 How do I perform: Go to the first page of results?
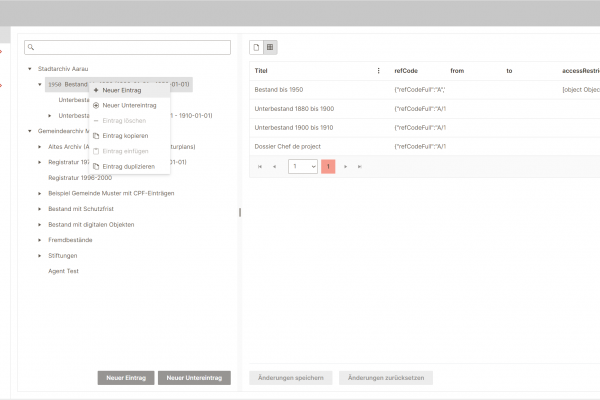tap(260, 166)
